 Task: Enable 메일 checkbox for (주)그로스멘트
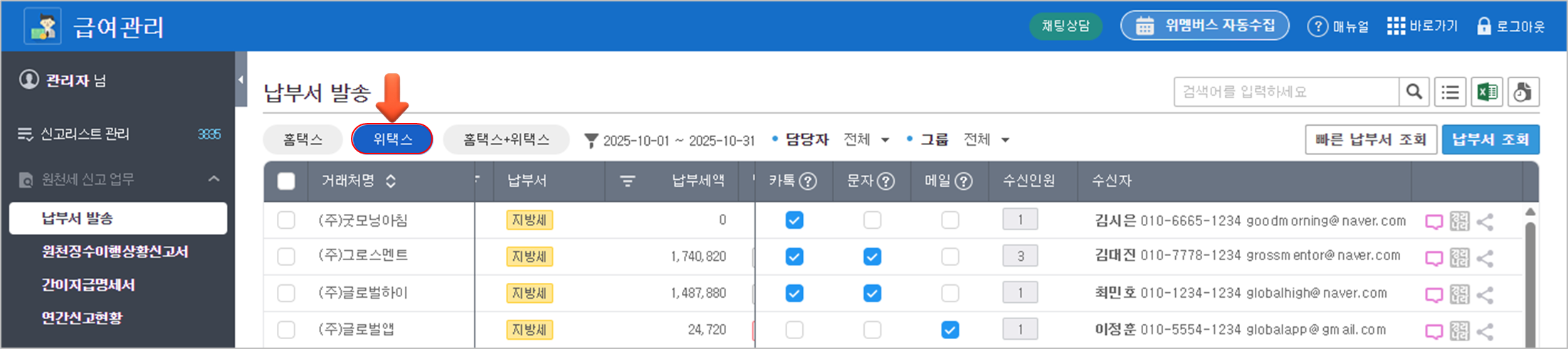coord(949,257)
